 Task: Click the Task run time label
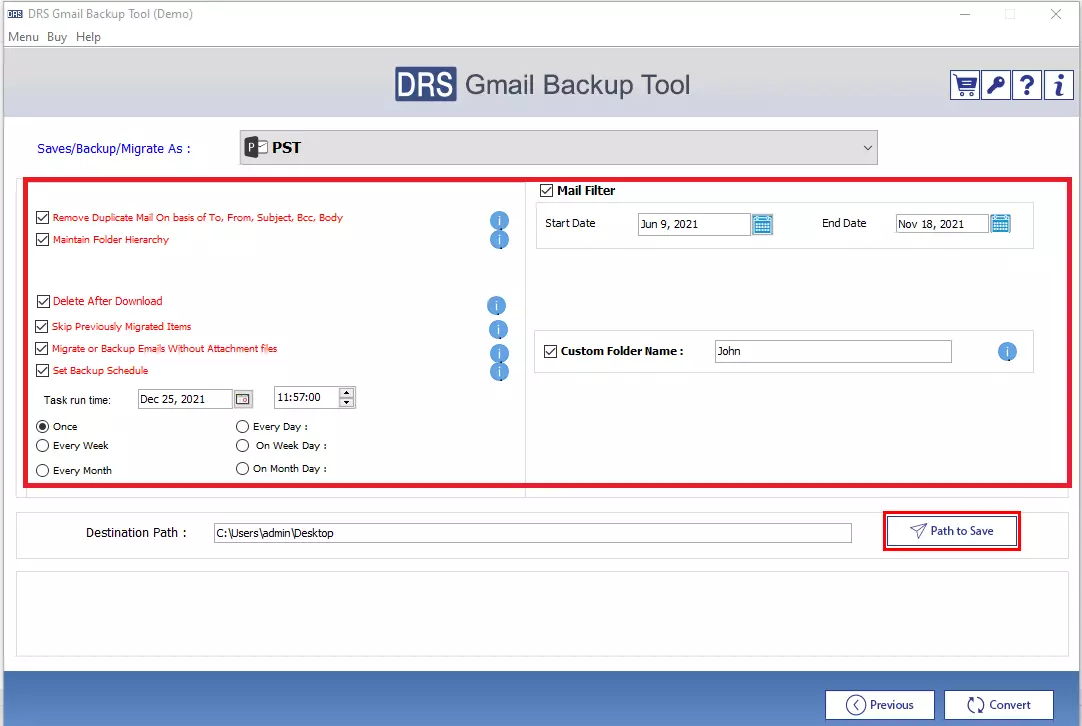[77, 400]
